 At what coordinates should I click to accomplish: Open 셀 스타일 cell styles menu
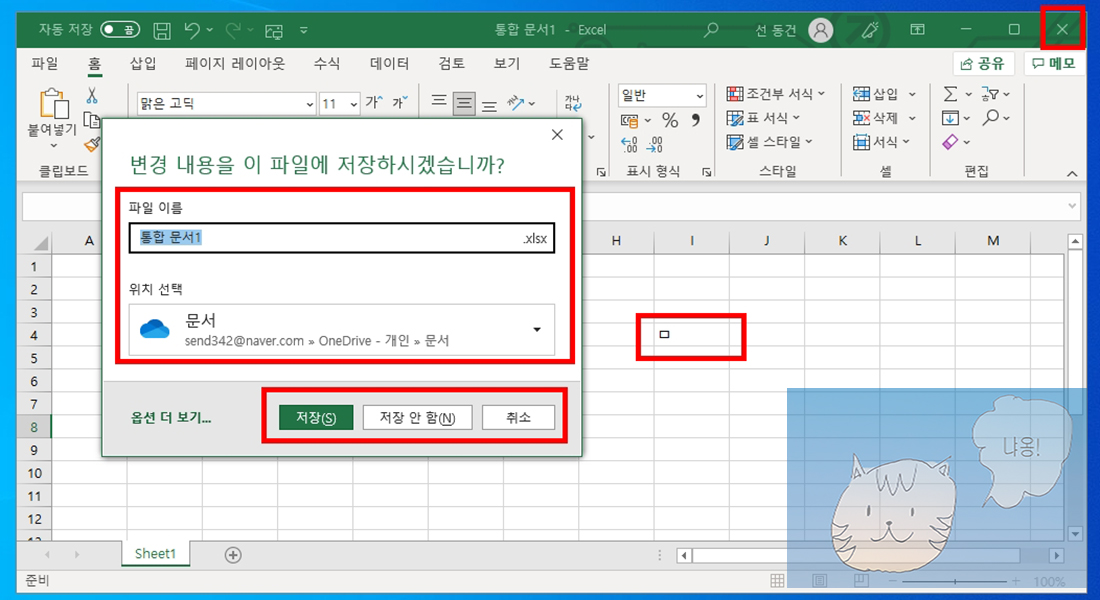point(770,142)
